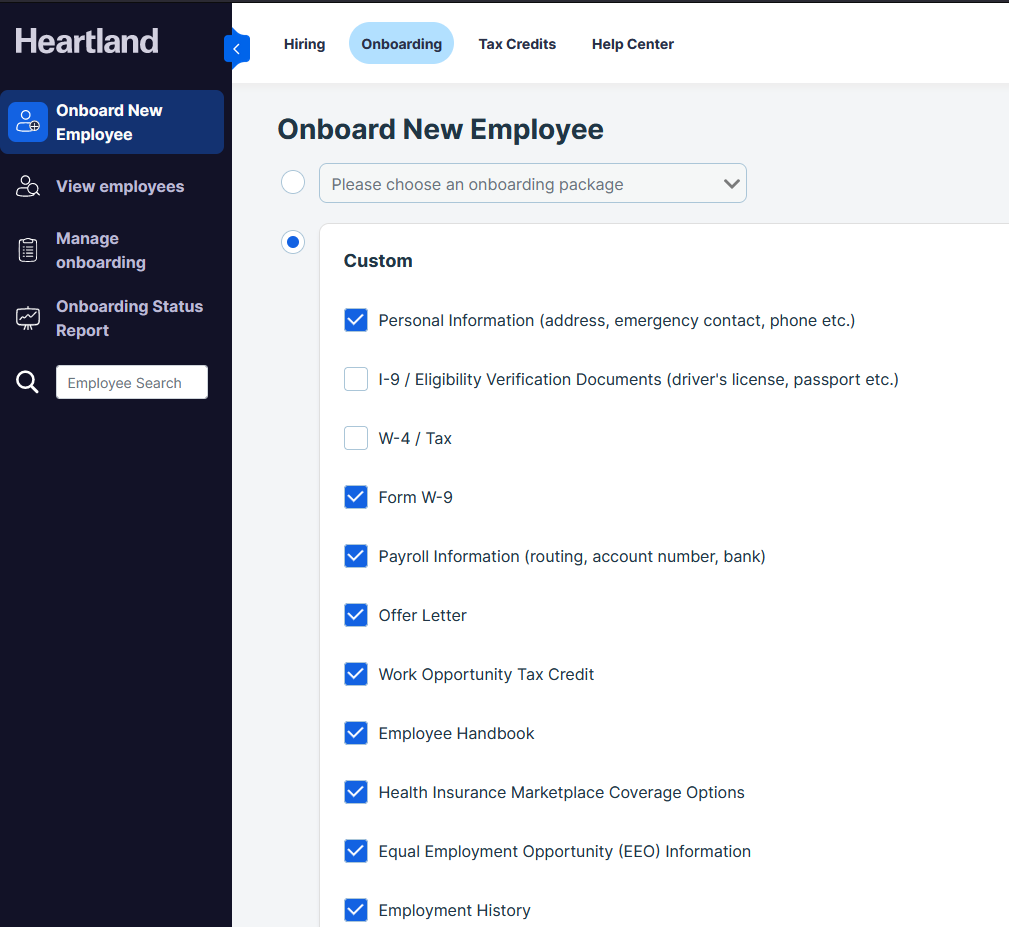Screen dimensions: 1009x927
Task: Check the W-4 / Tax checkbox
Action: [x=356, y=438]
